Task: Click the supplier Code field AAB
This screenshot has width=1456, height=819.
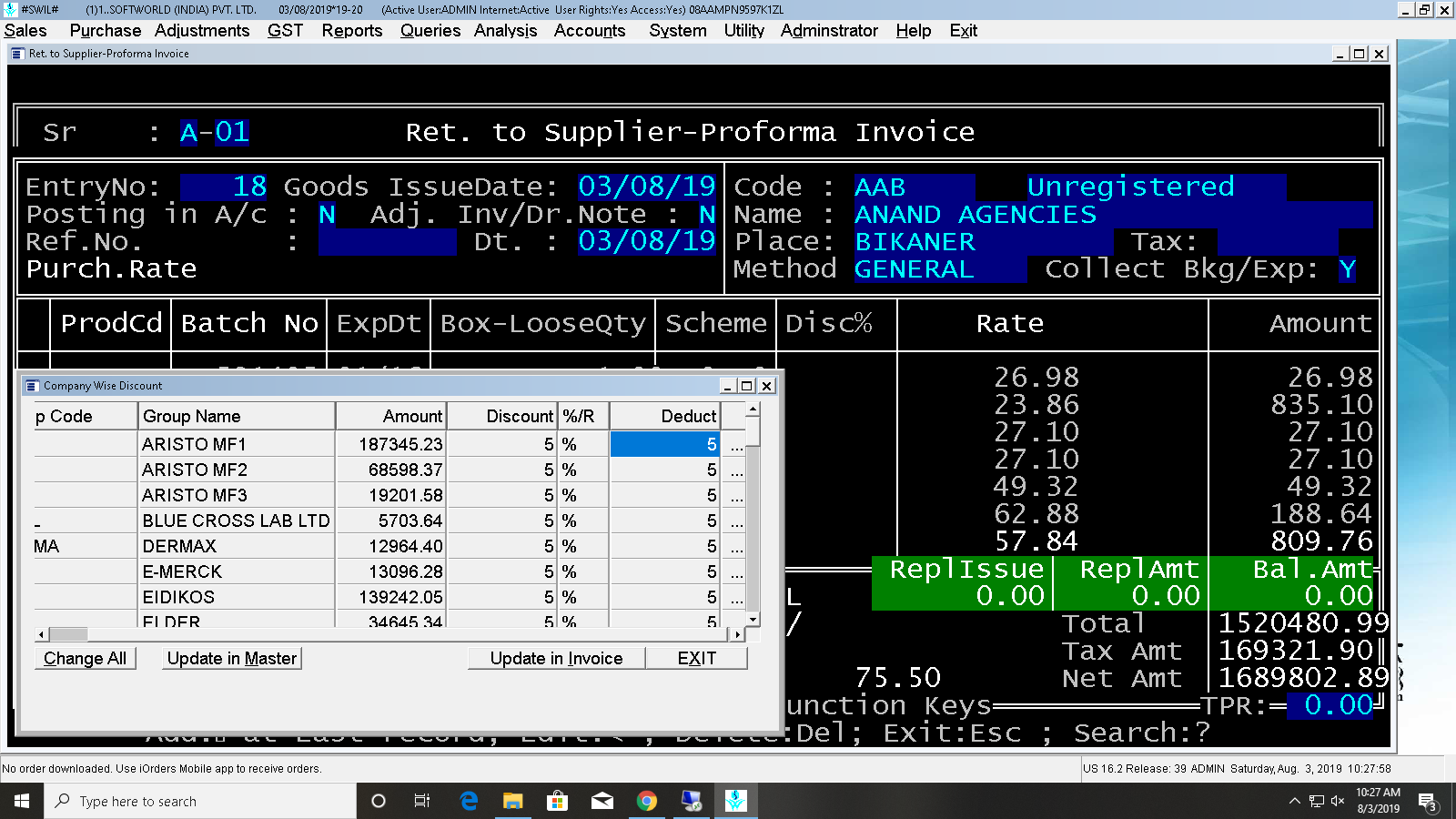Action: click(x=915, y=187)
